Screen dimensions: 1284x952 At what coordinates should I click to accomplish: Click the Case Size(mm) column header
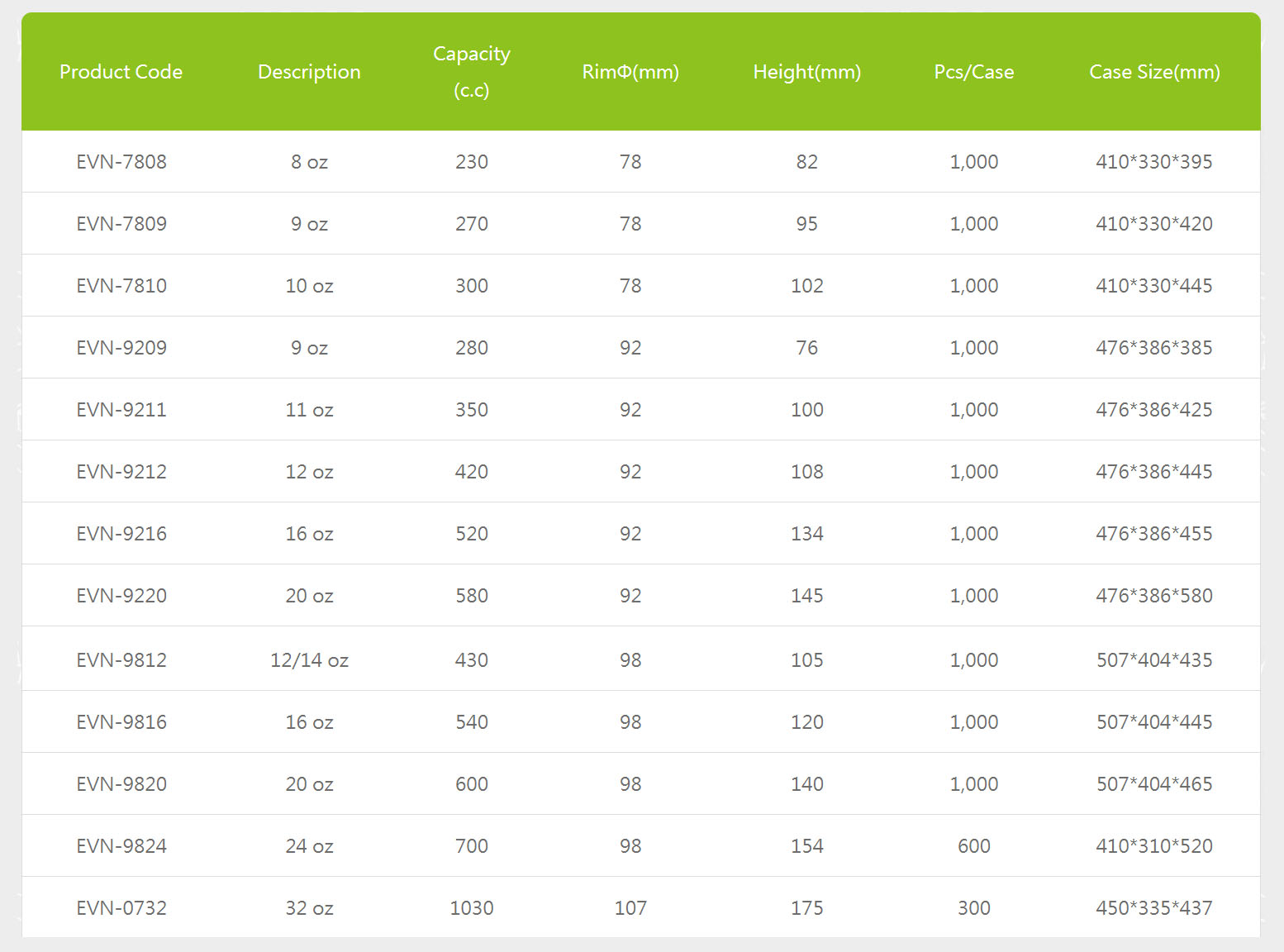click(1154, 72)
